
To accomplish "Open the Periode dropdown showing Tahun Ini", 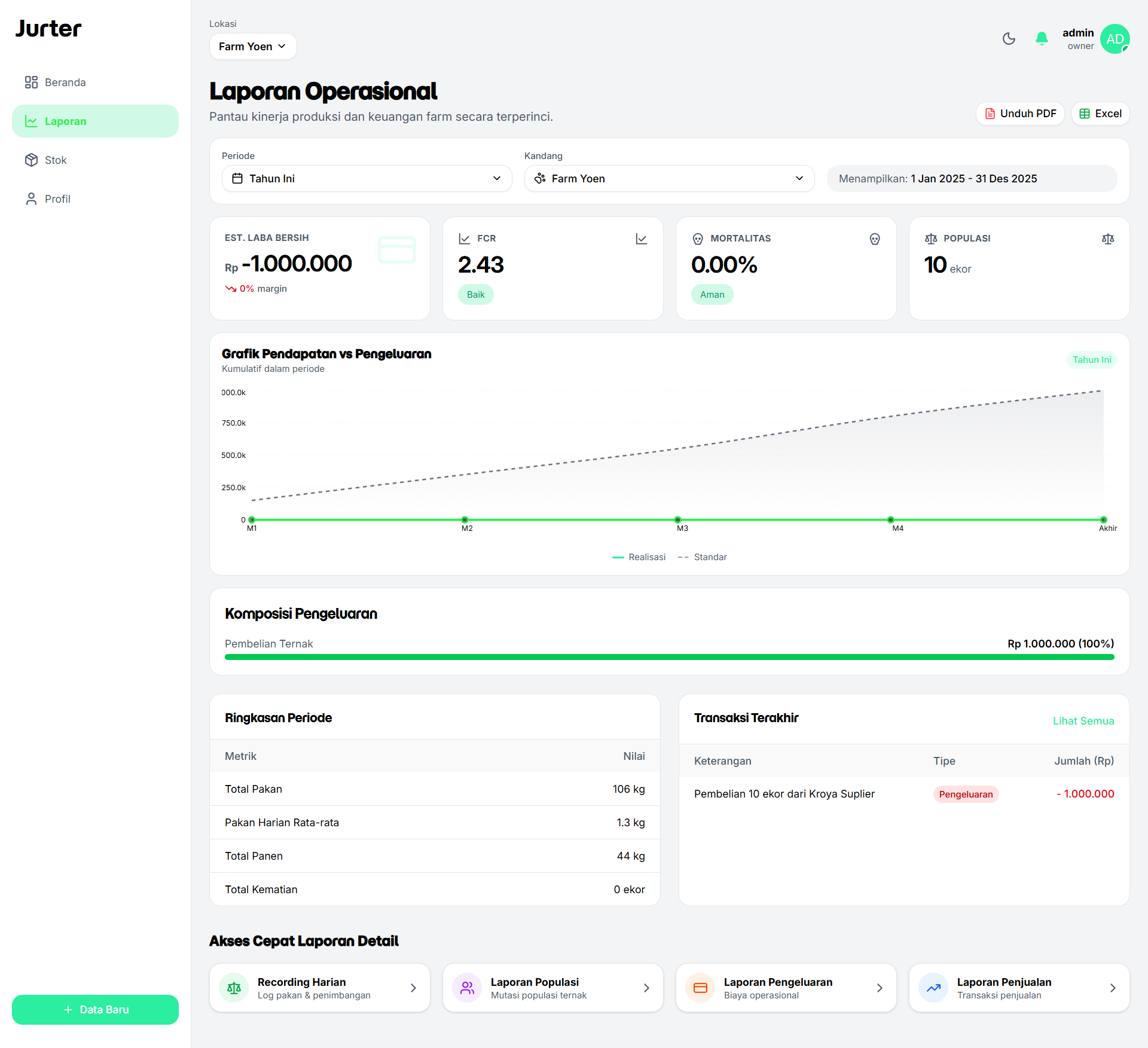I will 366,178.
